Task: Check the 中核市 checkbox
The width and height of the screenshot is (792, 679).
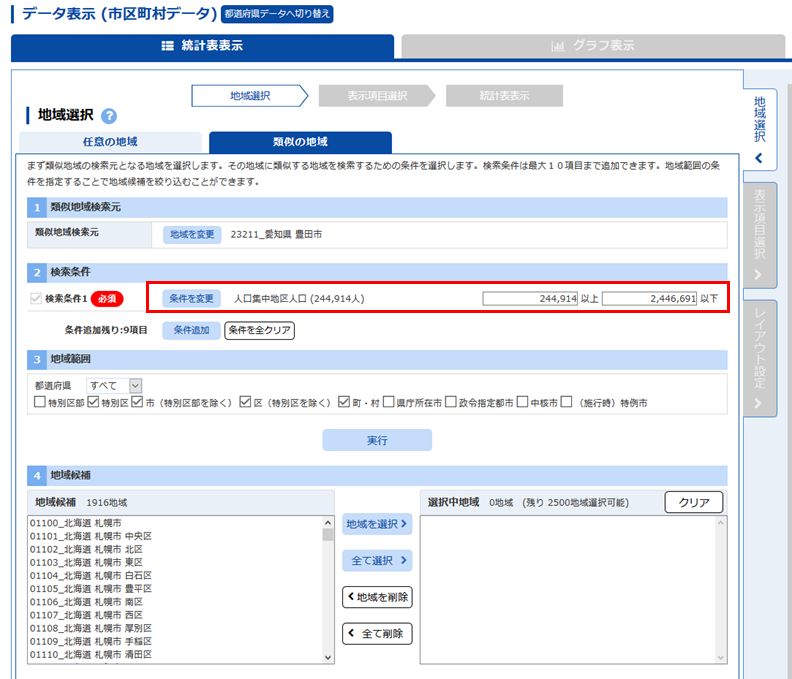Action: 523,403
